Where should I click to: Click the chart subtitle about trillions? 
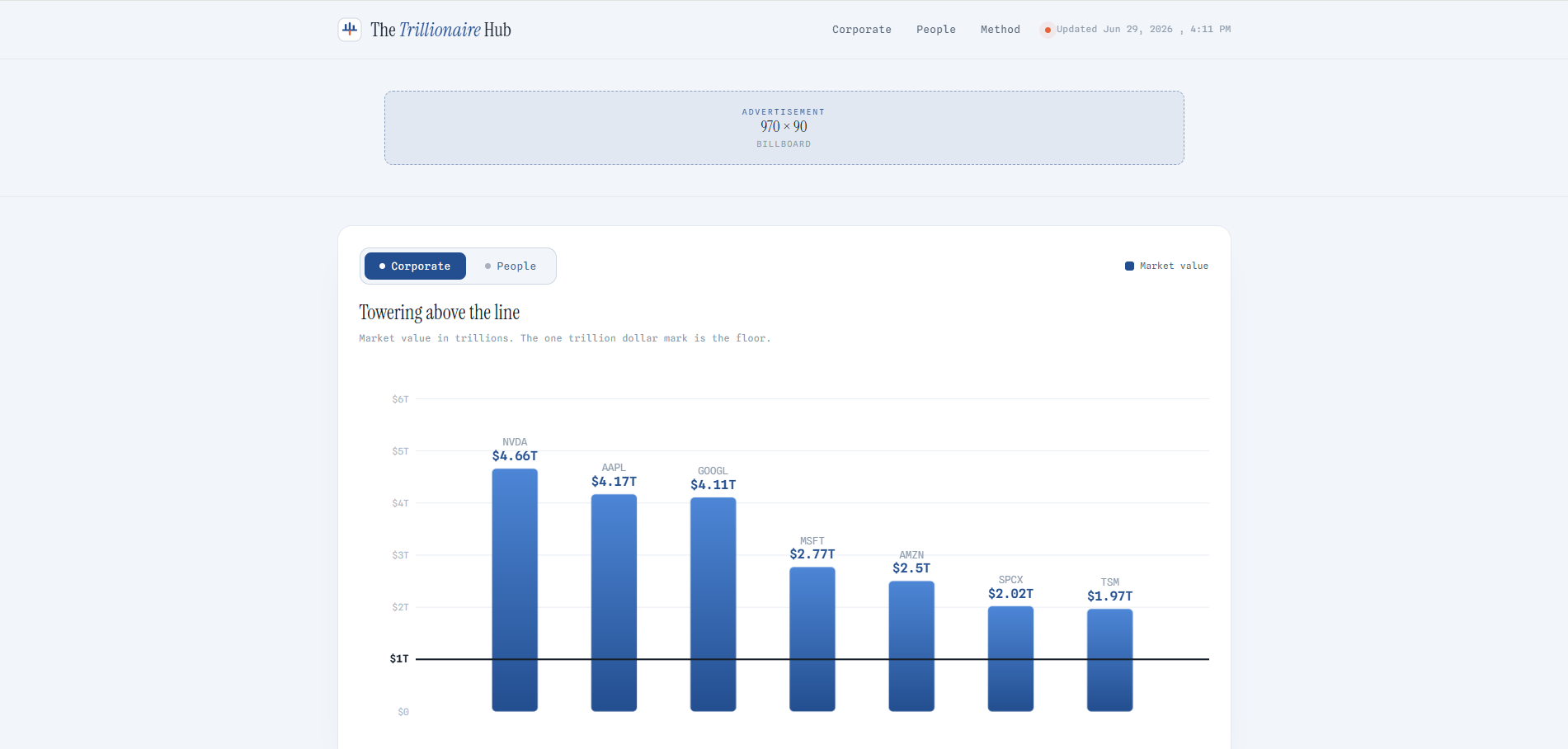pyautogui.click(x=565, y=338)
